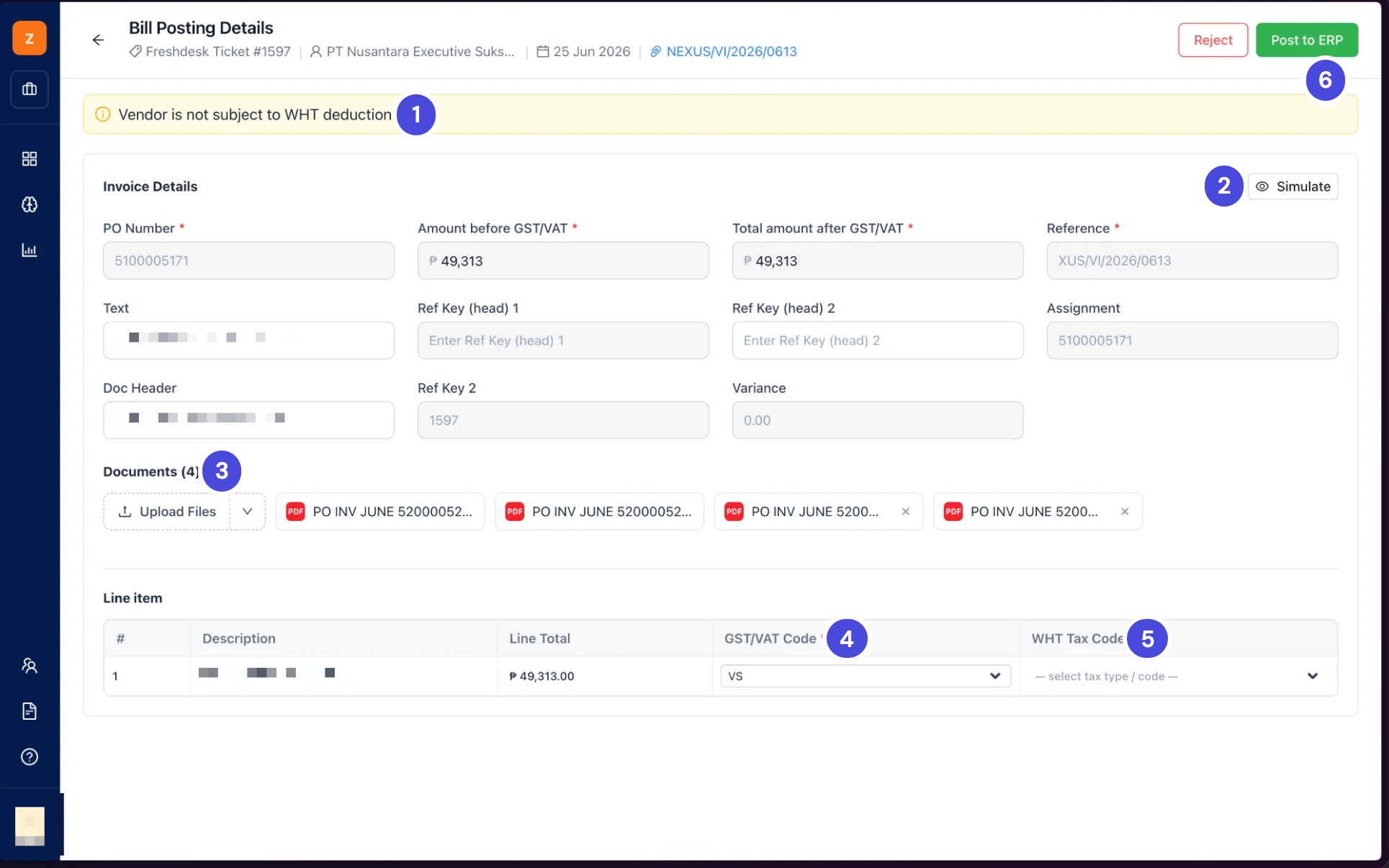The width and height of the screenshot is (1389, 868).
Task: Click the Variance 0.00 field
Action: tap(878, 420)
